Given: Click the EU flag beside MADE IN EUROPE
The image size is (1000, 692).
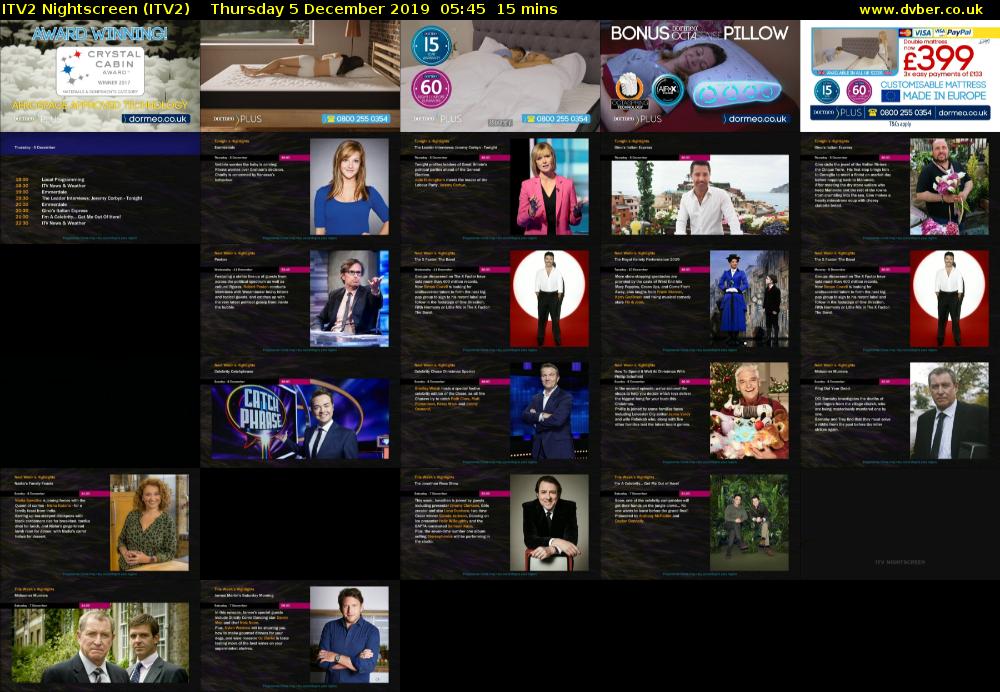Looking at the screenshot, I should (890, 96).
